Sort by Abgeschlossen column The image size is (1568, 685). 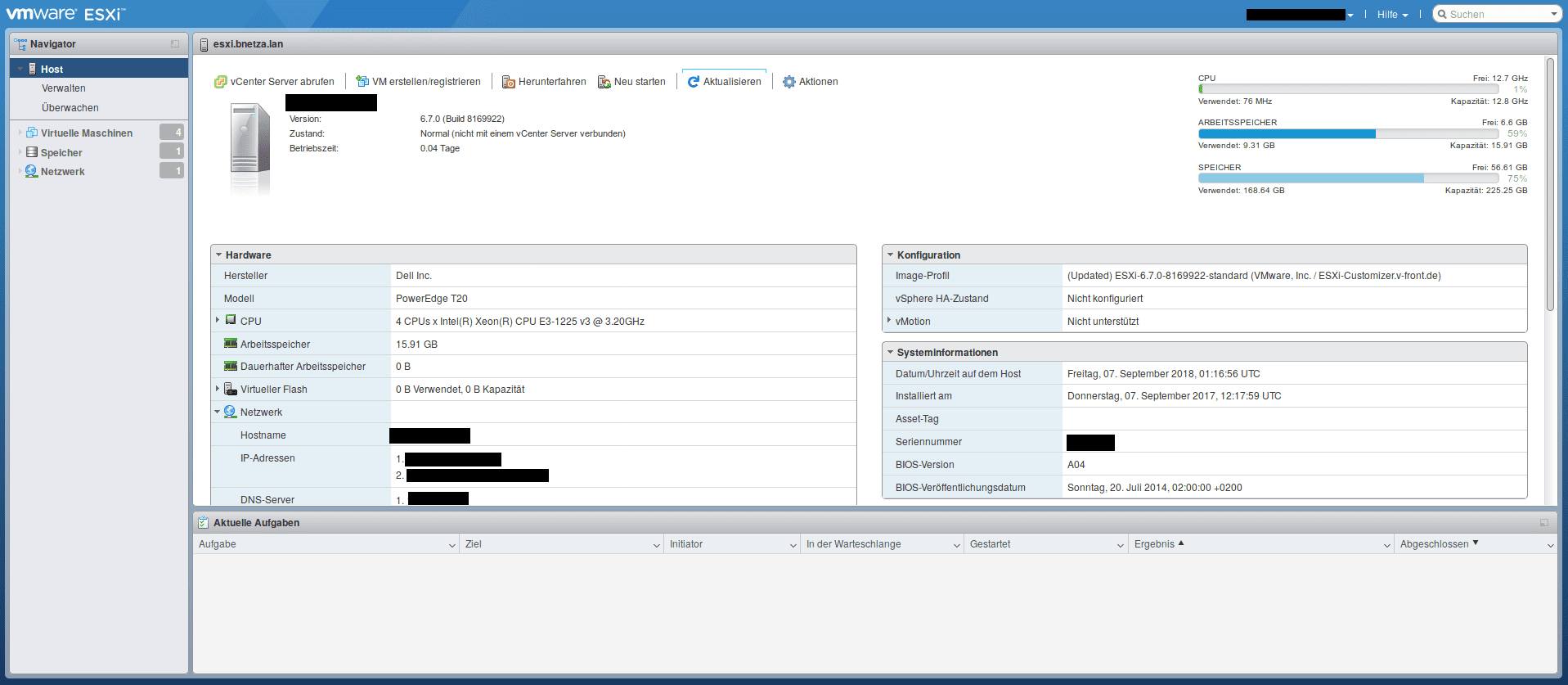1434,544
